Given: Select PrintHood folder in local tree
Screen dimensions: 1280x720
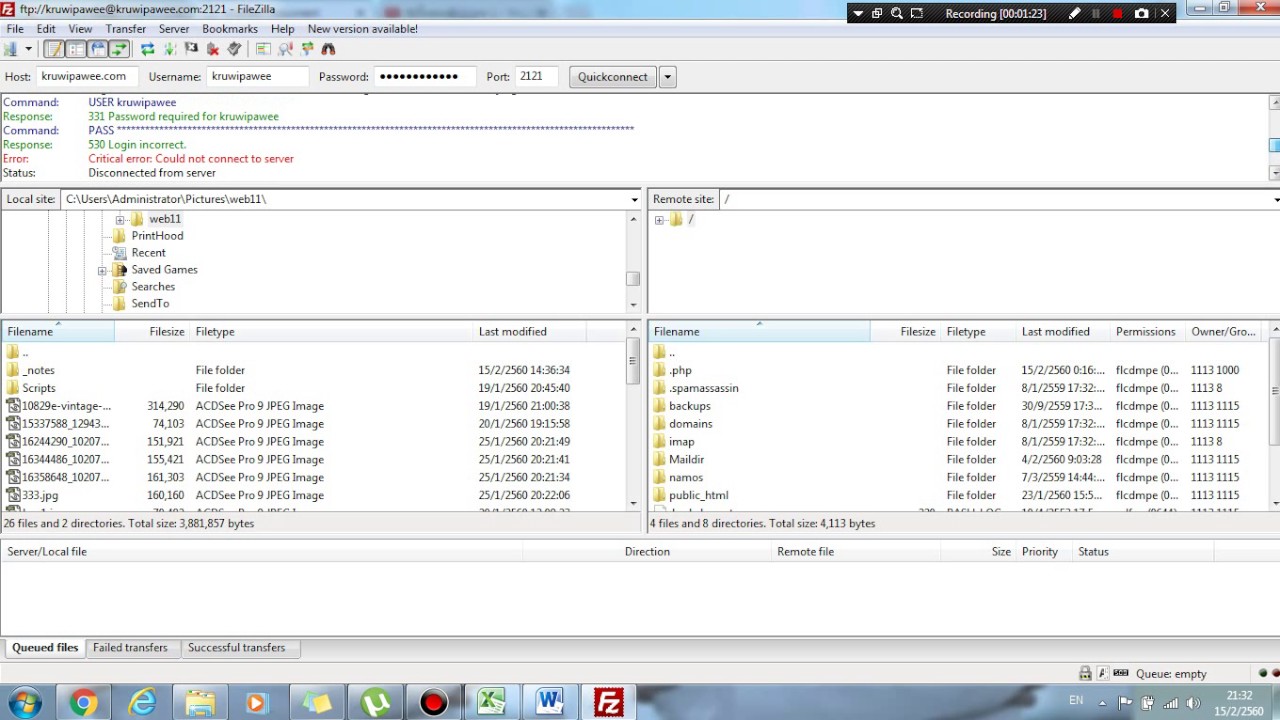Looking at the screenshot, I should 157,236.
